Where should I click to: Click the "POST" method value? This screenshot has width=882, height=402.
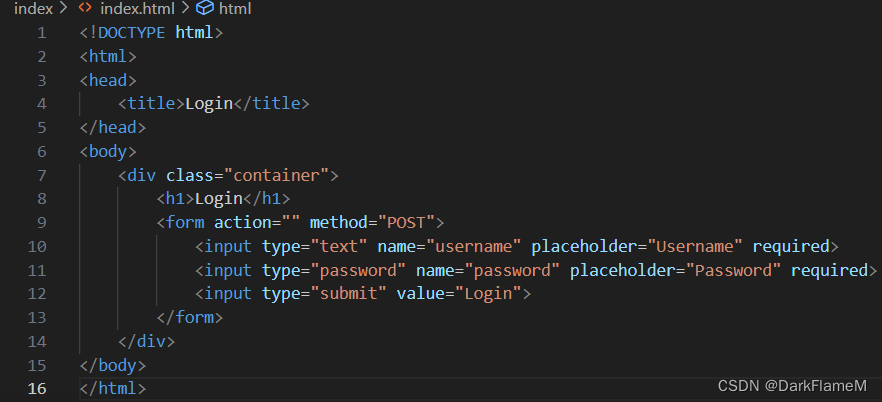407,223
